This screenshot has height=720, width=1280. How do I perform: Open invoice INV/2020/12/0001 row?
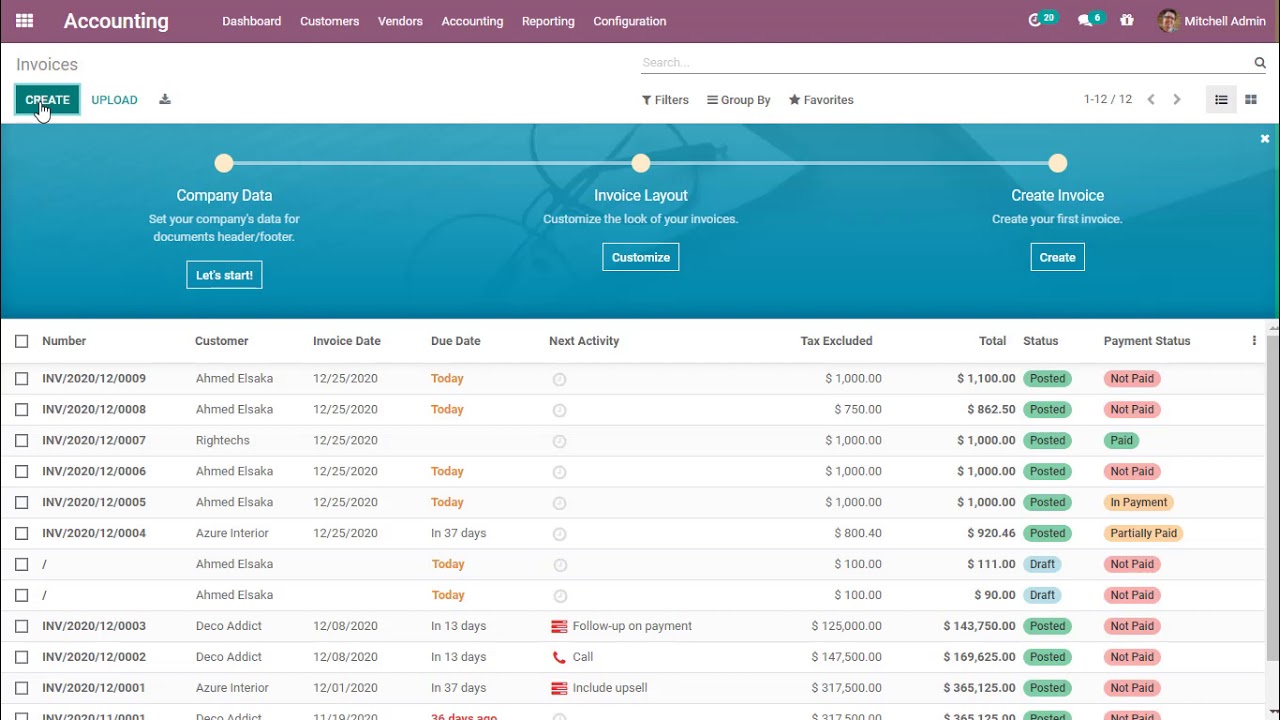(634, 688)
